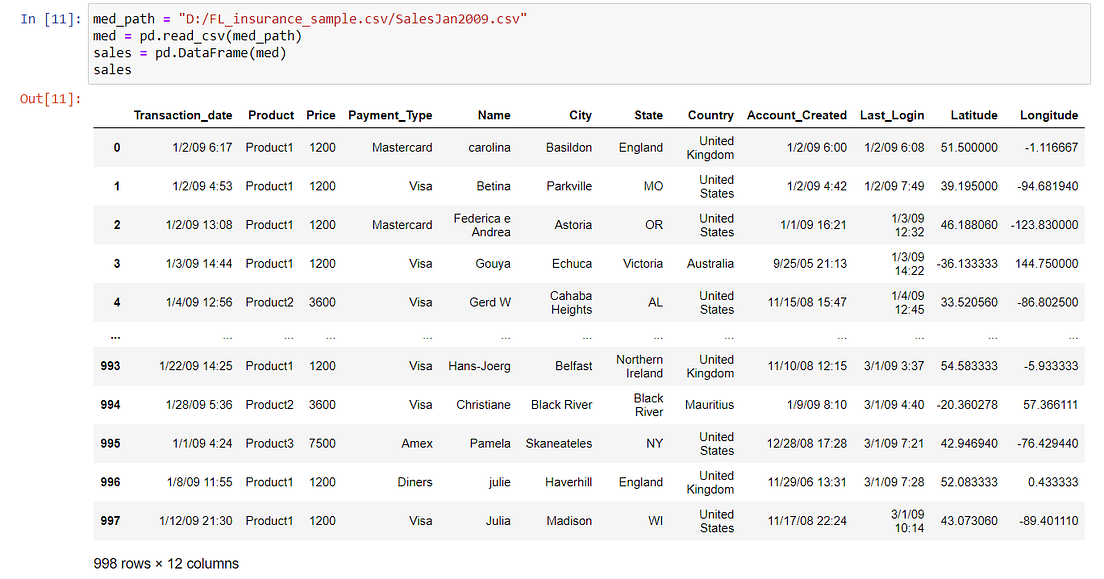Select the Product3 value in row 995

pyautogui.click(x=270, y=443)
